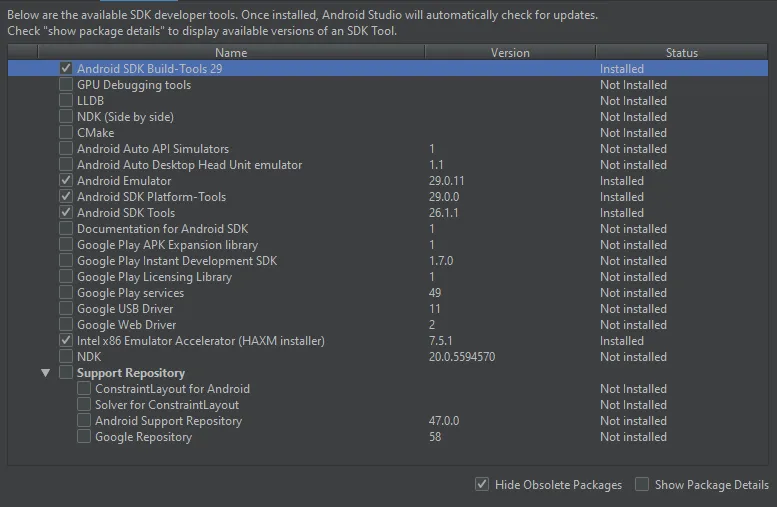
Task: Toggle Hide Obsolete Packages option
Action: 483,485
